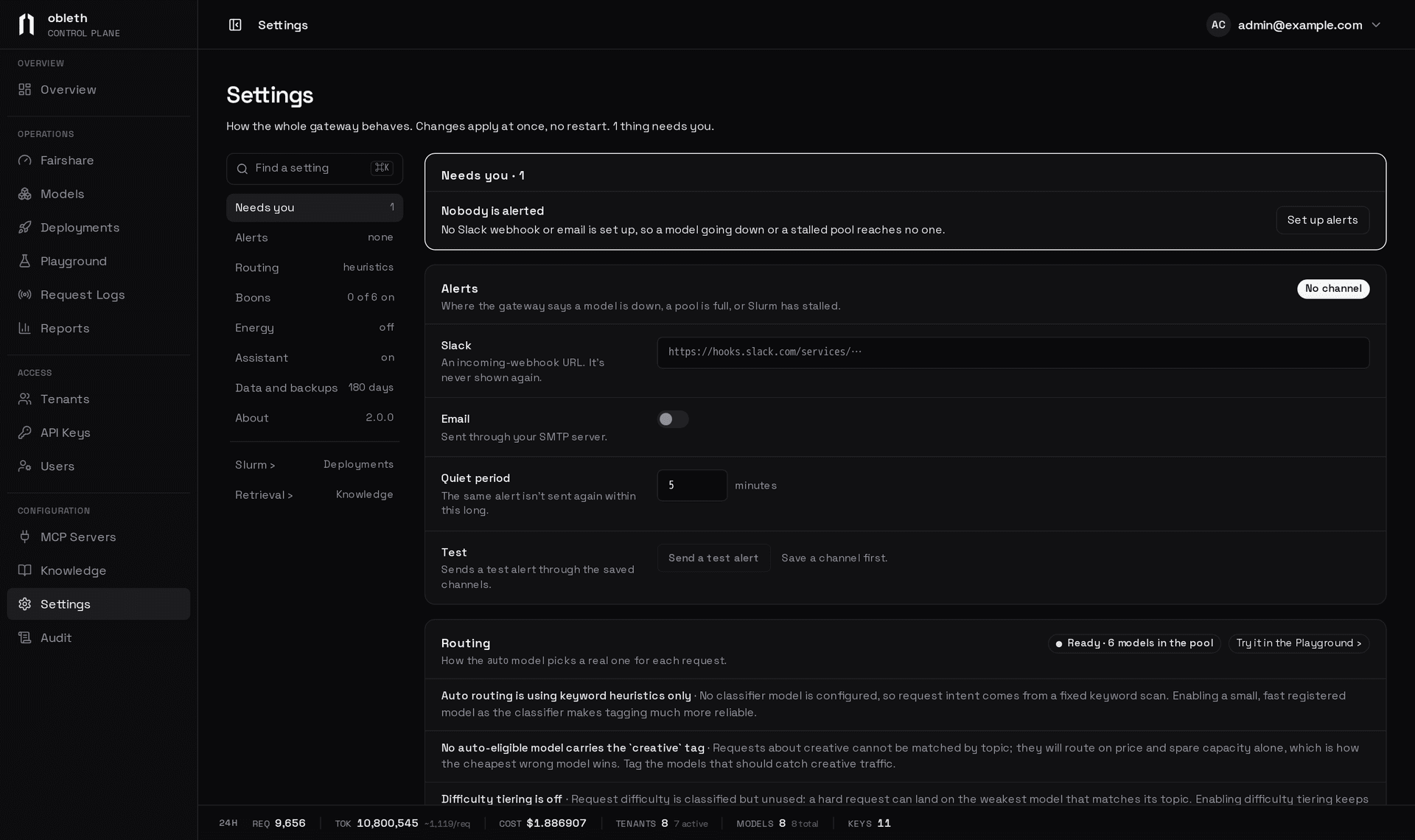Jump to Data and backups section

pos(315,388)
